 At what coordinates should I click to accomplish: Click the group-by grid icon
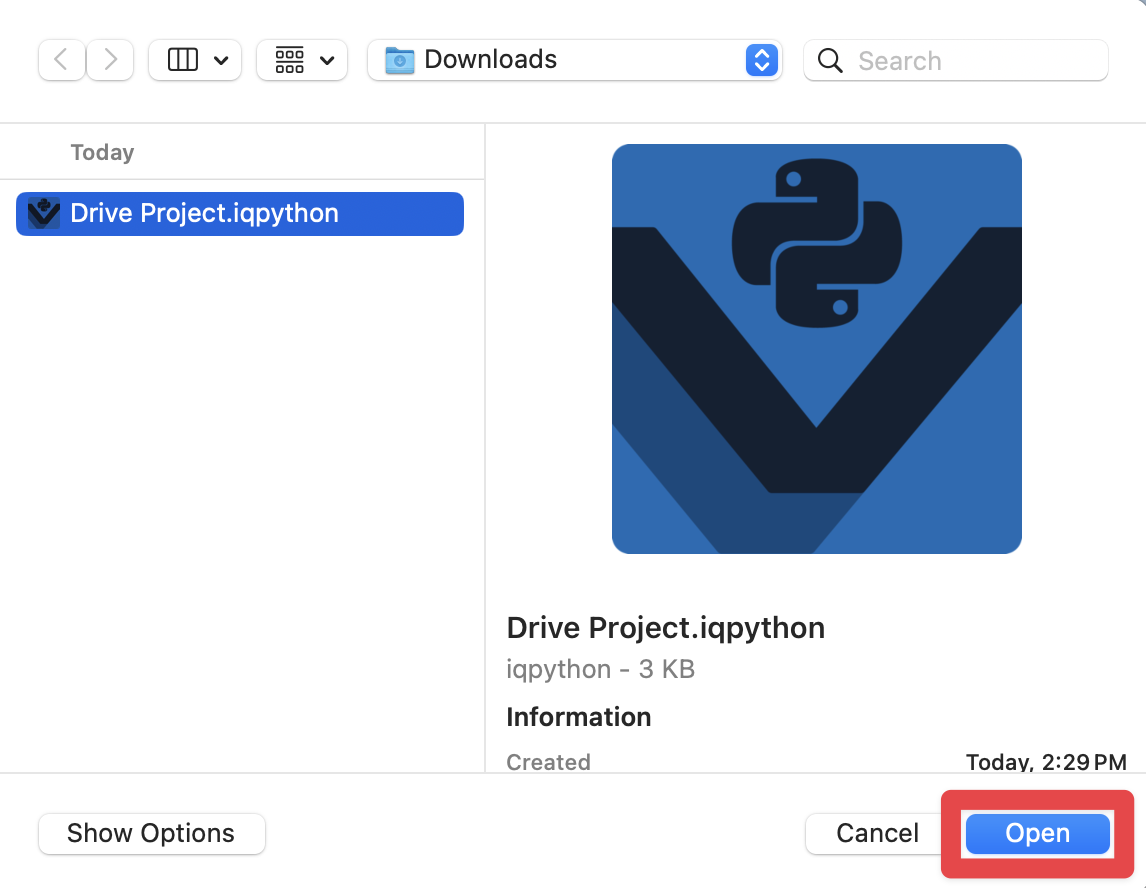pyautogui.click(x=288, y=60)
